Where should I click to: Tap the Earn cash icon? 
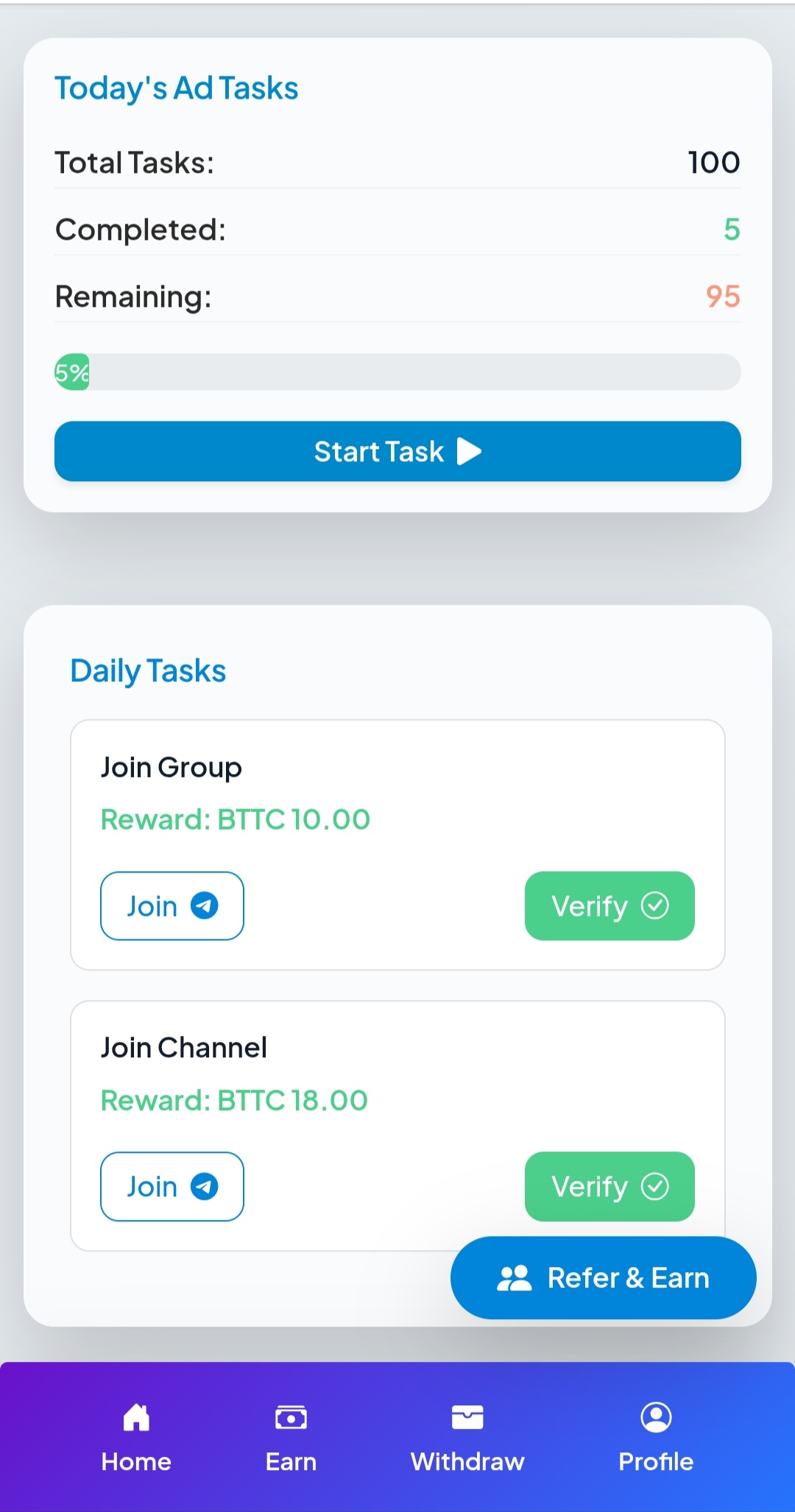coord(291,1417)
